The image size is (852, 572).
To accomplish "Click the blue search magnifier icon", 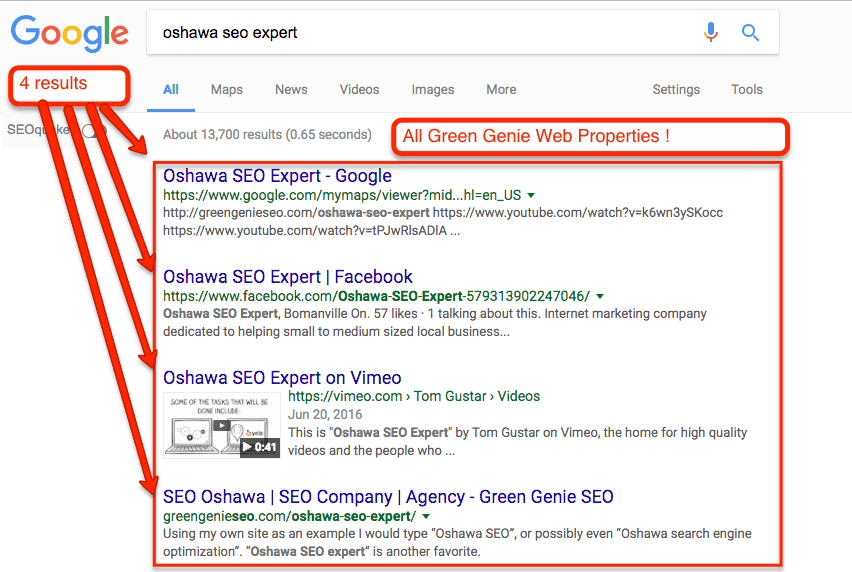I will click(750, 33).
